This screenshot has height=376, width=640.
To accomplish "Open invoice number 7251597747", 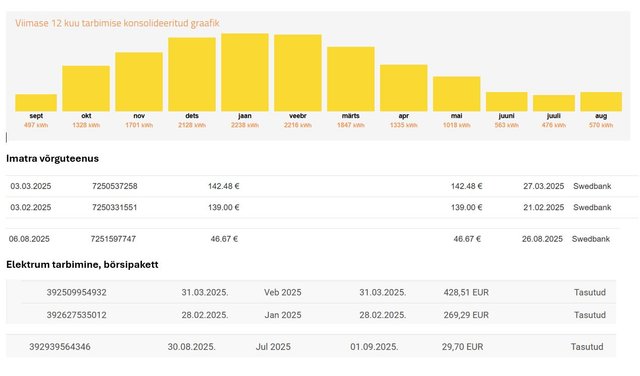I will (x=113, y=239).
